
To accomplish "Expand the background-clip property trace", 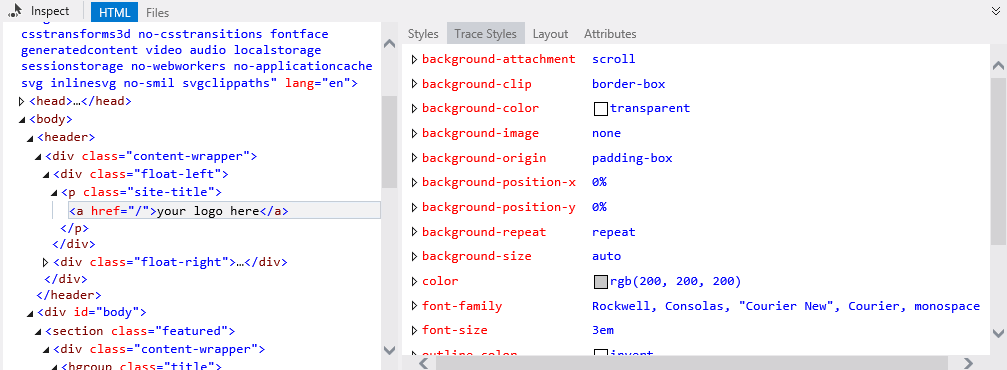I will [x=414, y=84].
